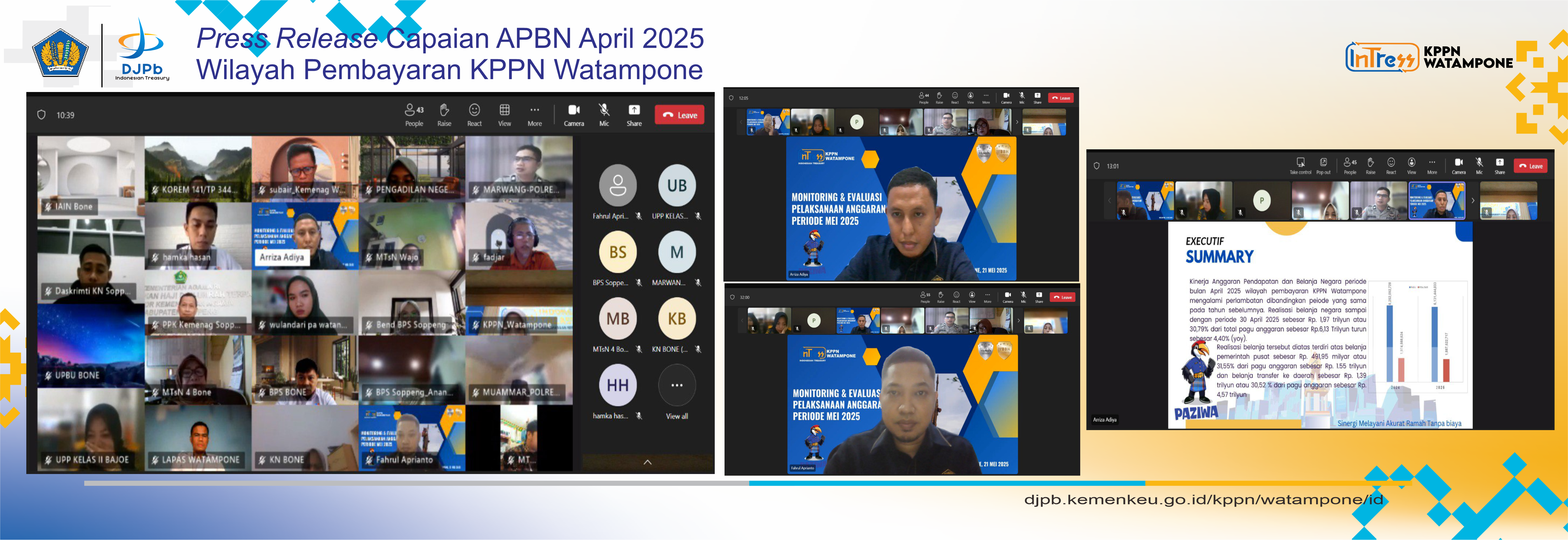Click the shield icon beside 13:01 timer
Screen dimensions: 1568x540
point(1097,166)
